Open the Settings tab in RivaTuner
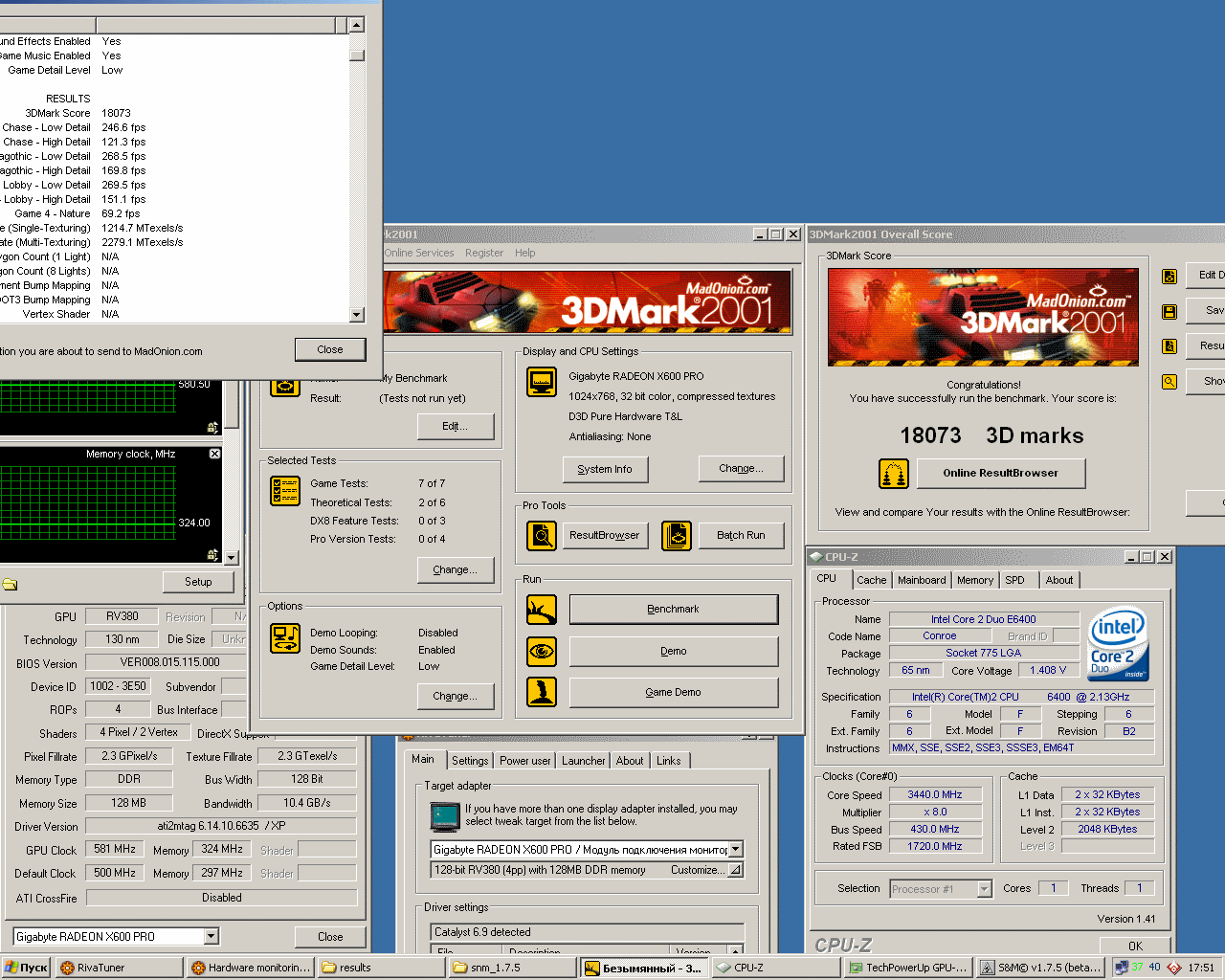 (470, 761)
